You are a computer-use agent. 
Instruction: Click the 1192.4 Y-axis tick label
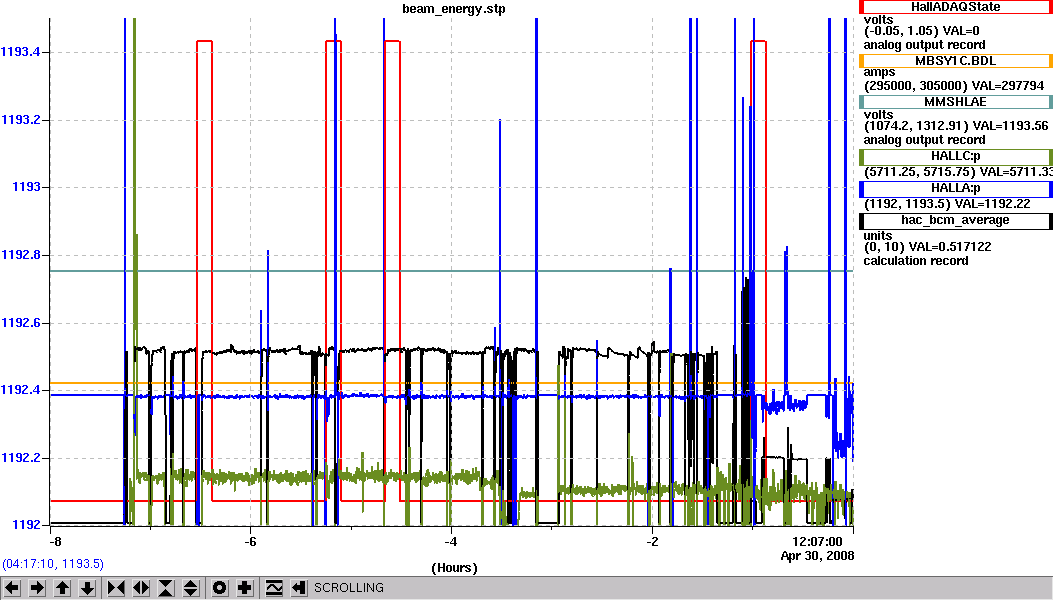tap(21, 390)
